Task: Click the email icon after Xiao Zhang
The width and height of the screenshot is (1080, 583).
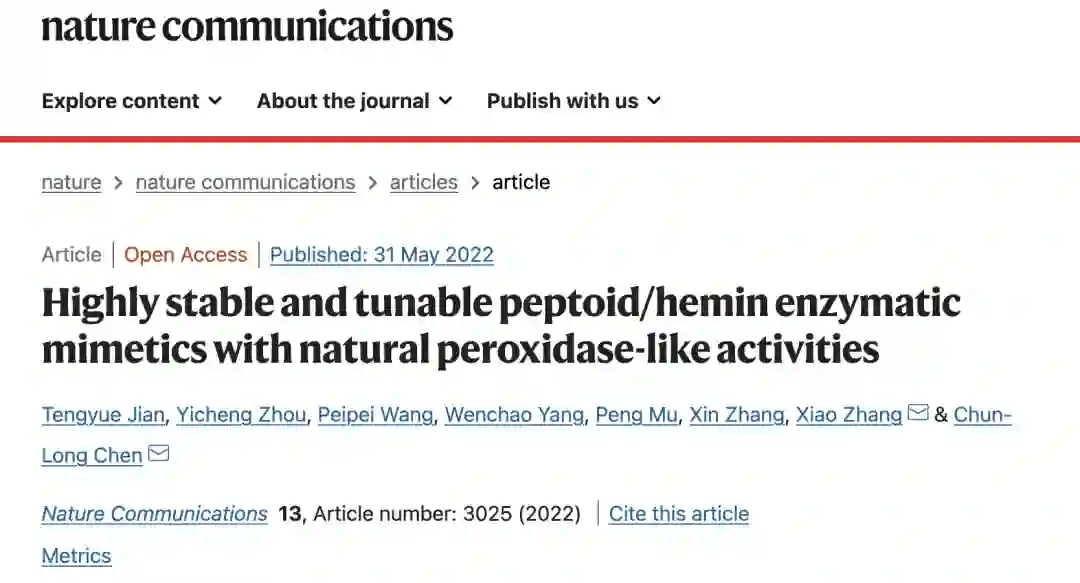Action: (917, 413)
